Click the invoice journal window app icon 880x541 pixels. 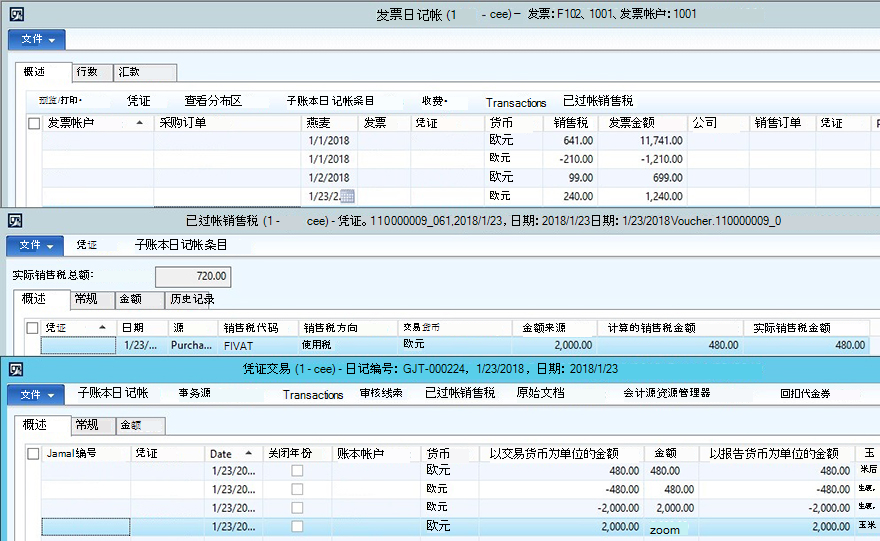tap(17, 14)
